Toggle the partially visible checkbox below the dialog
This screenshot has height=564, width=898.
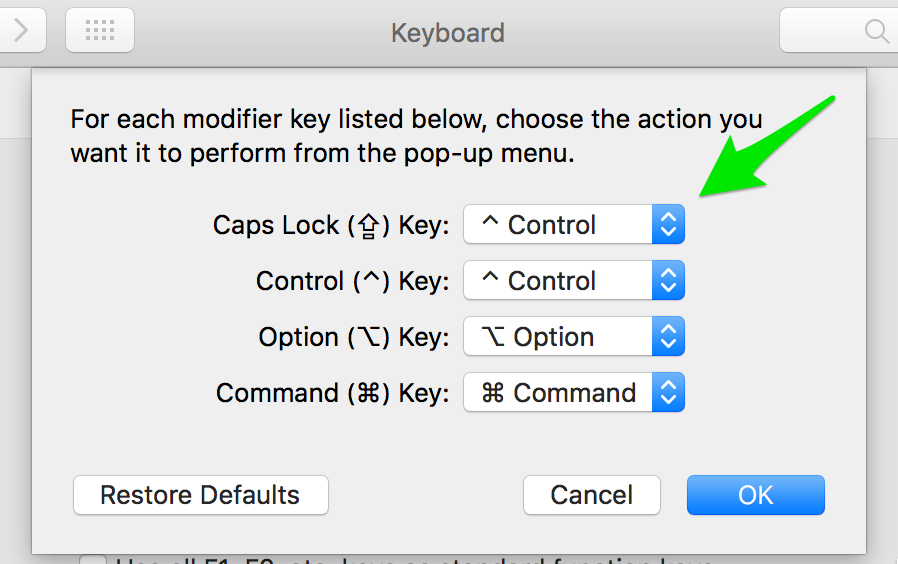(93, 559)
